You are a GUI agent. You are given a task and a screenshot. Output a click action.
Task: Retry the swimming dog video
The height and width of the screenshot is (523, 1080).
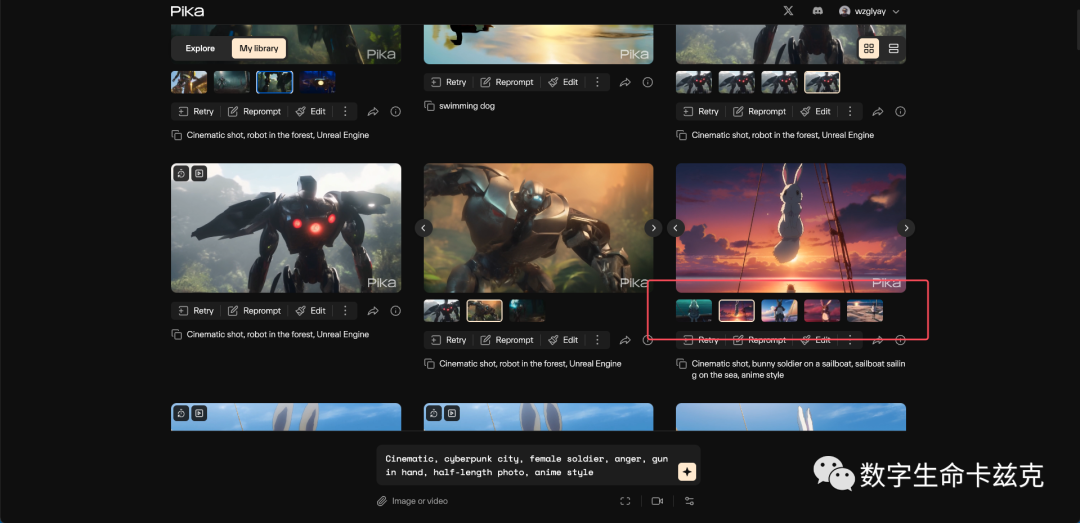(448, 82)
